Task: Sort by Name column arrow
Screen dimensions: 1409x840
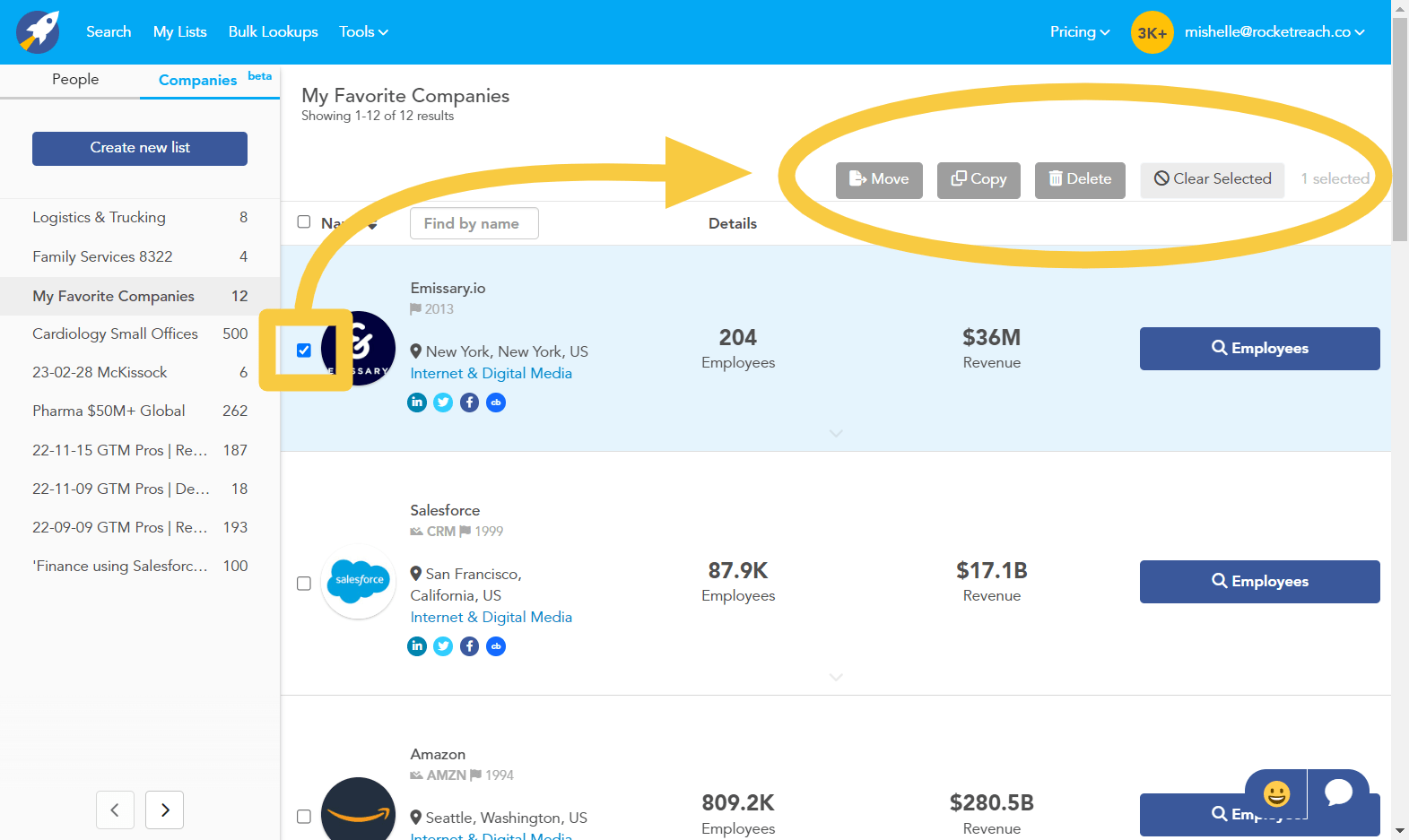Action: tap(372, 225)
